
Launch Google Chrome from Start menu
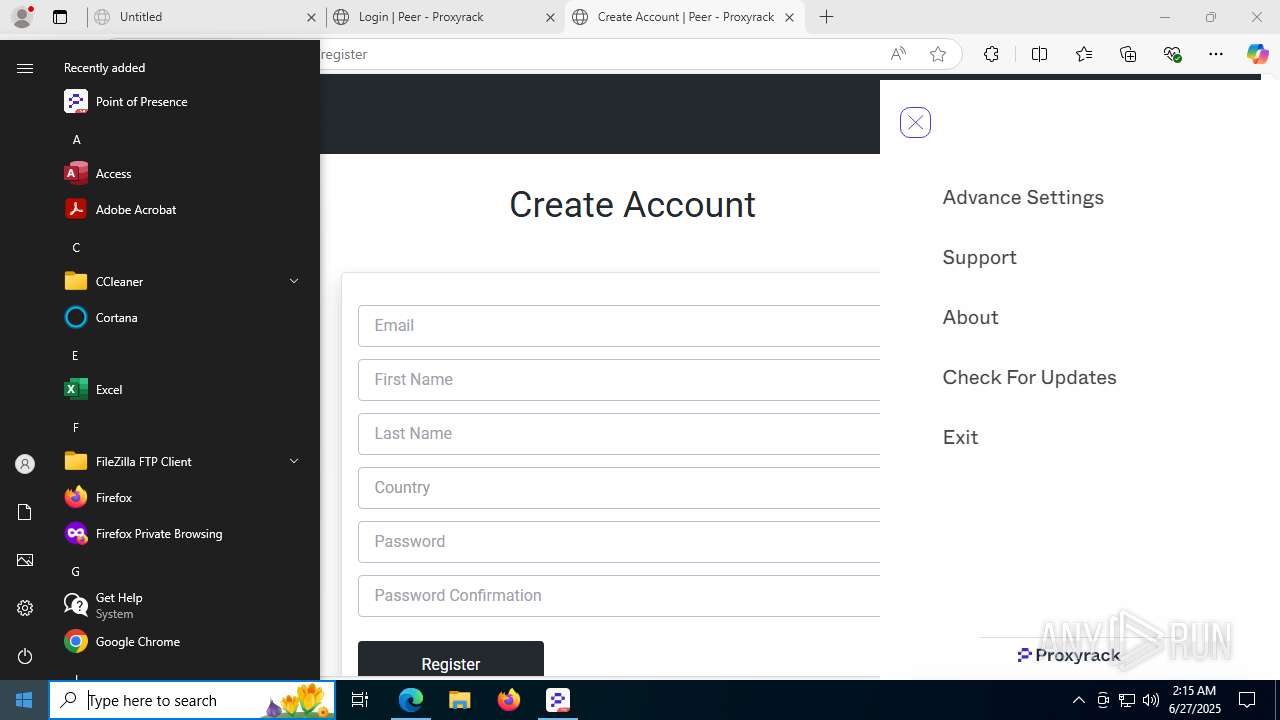185,641
